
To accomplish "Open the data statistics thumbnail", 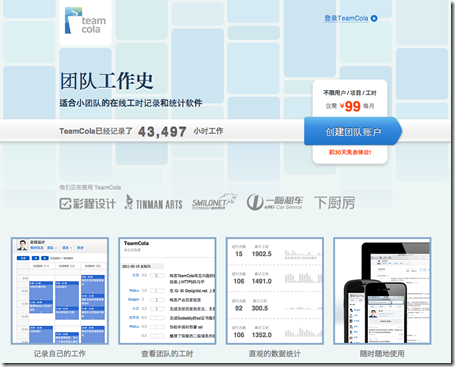I will tap(275, 291).
